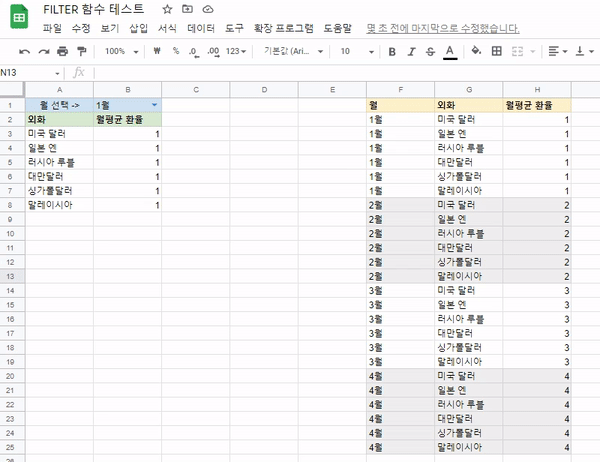Open the 보기 menu
Viewport: 600px width, 462px height.
click(x=110, y=28)
